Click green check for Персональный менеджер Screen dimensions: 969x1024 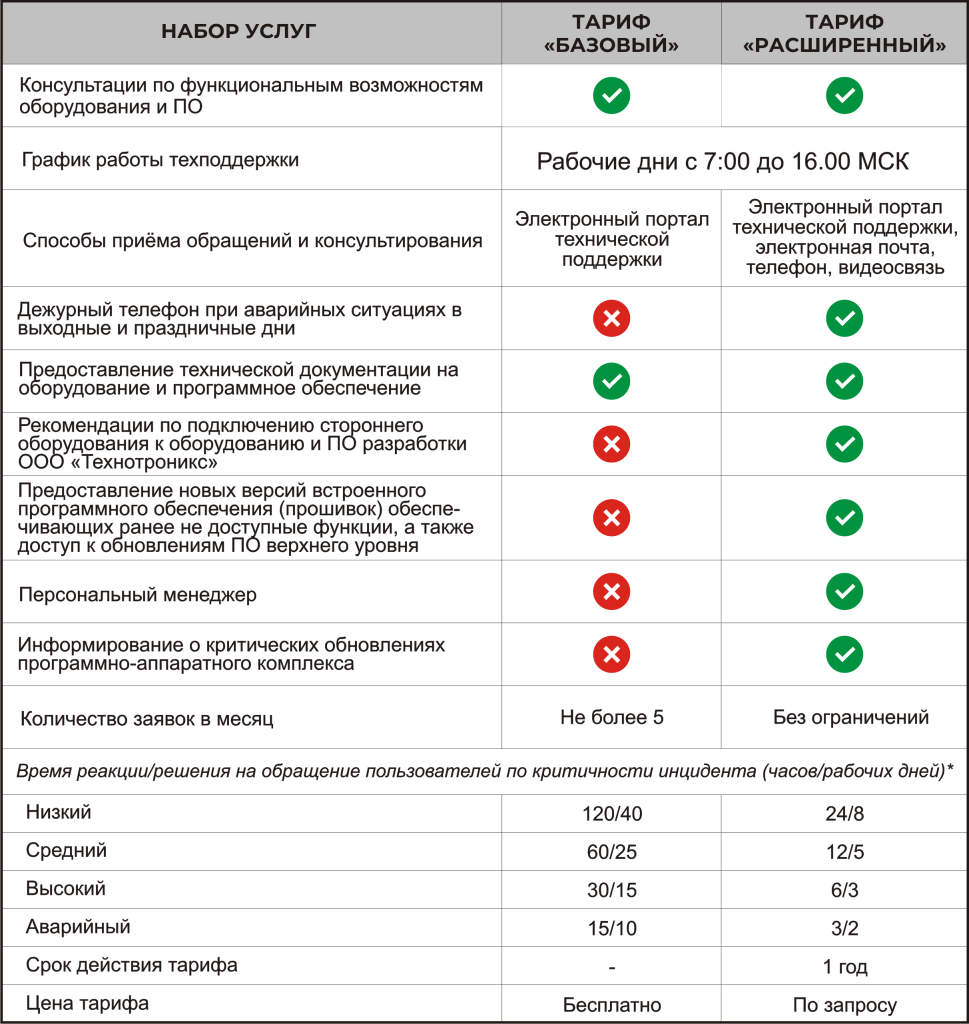point(844,592)
